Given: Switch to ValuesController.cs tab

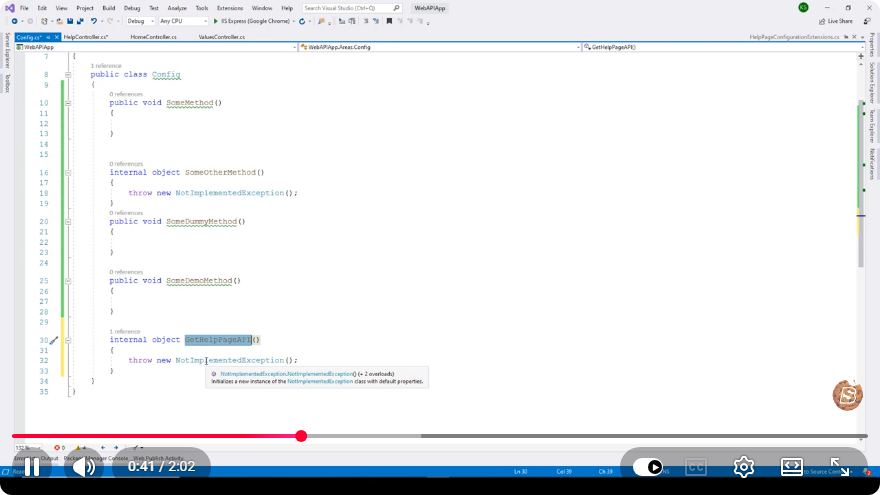Looking at the screenshot, I should pyautogui.click(x=222, y=36).
